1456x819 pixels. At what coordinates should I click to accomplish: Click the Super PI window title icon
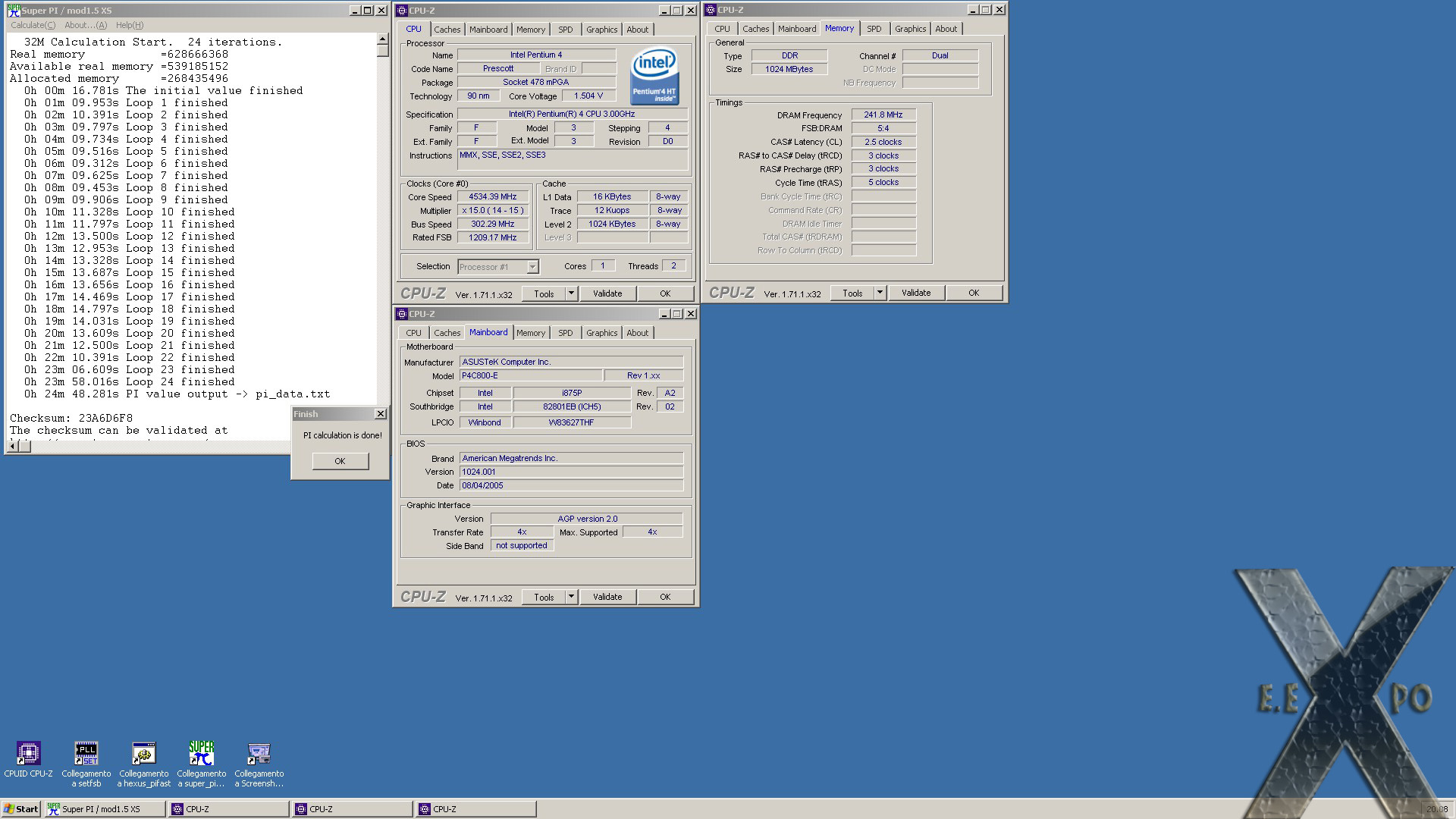[14, 11]
